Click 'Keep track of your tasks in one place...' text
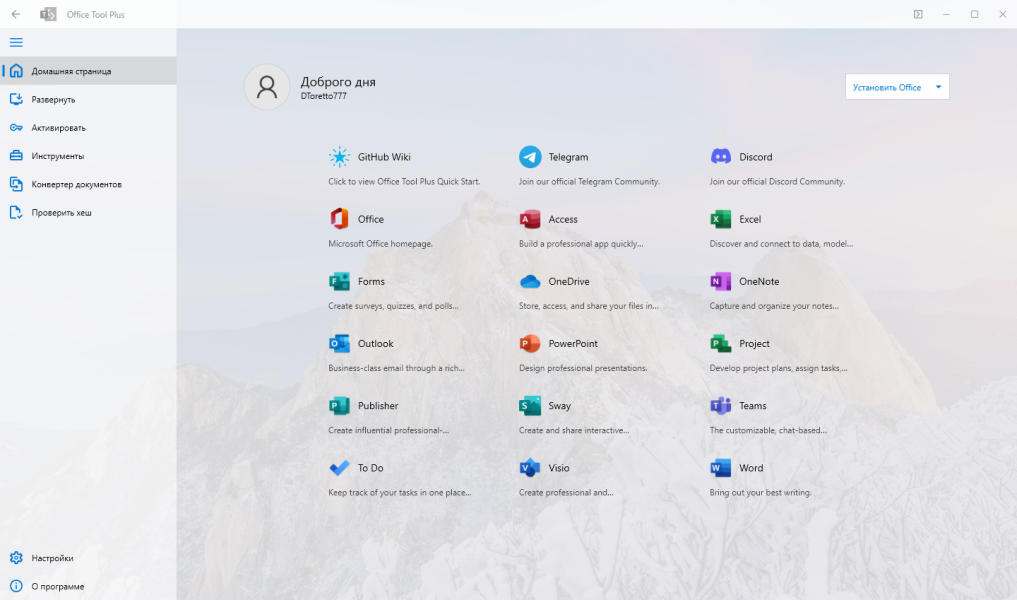Image resolution: width=1017 pixels, height=600 pixels. 400,493
